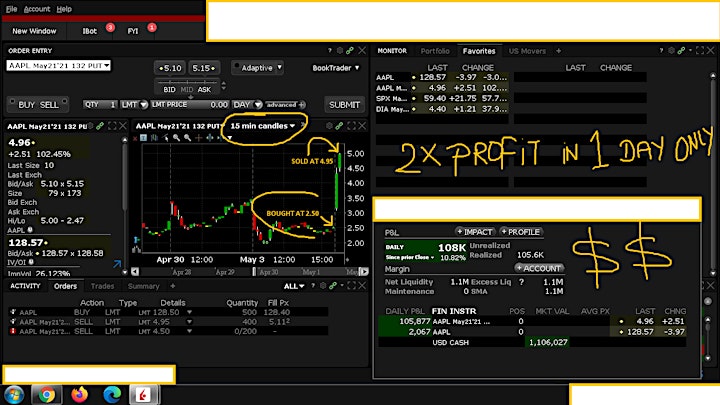The height and width of the screenshot is (405, 720).
Task: Open Activity panel link chain icon
Action: (x=333, y=286)
